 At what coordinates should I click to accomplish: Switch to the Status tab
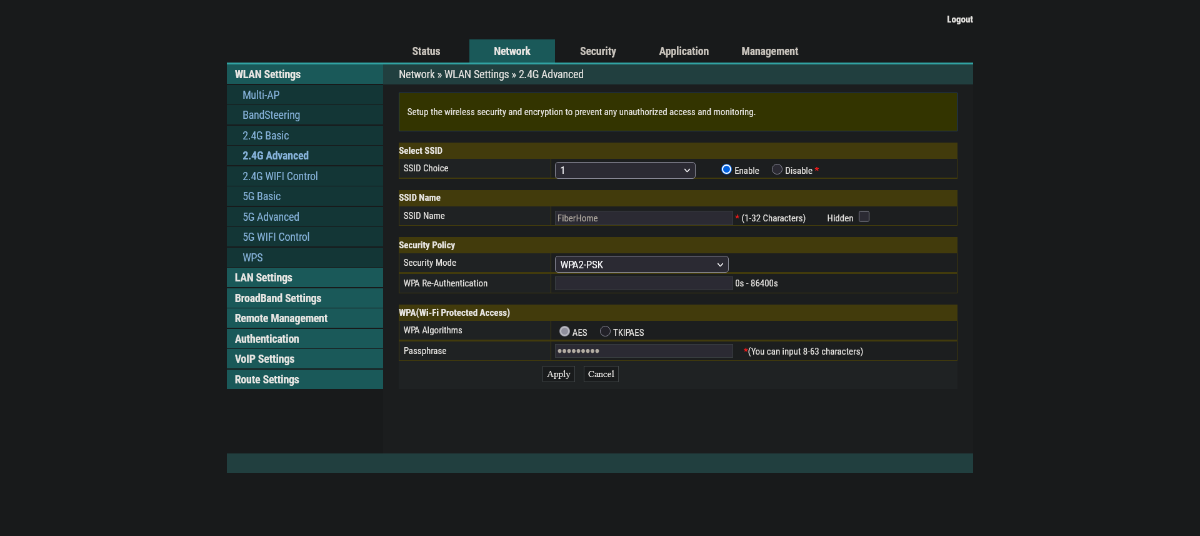pos(426,51)
